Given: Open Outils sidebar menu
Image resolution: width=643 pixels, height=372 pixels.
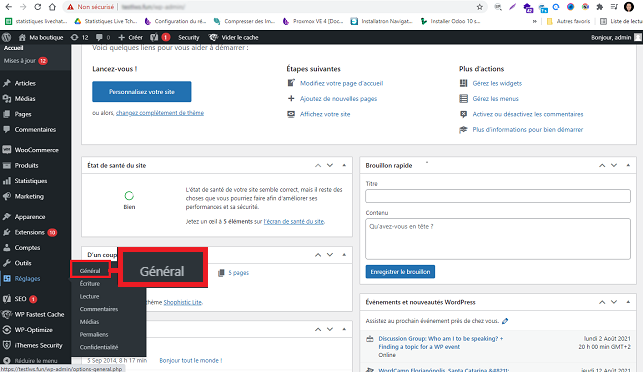Looking at the screenshot, I should (23, 263).
